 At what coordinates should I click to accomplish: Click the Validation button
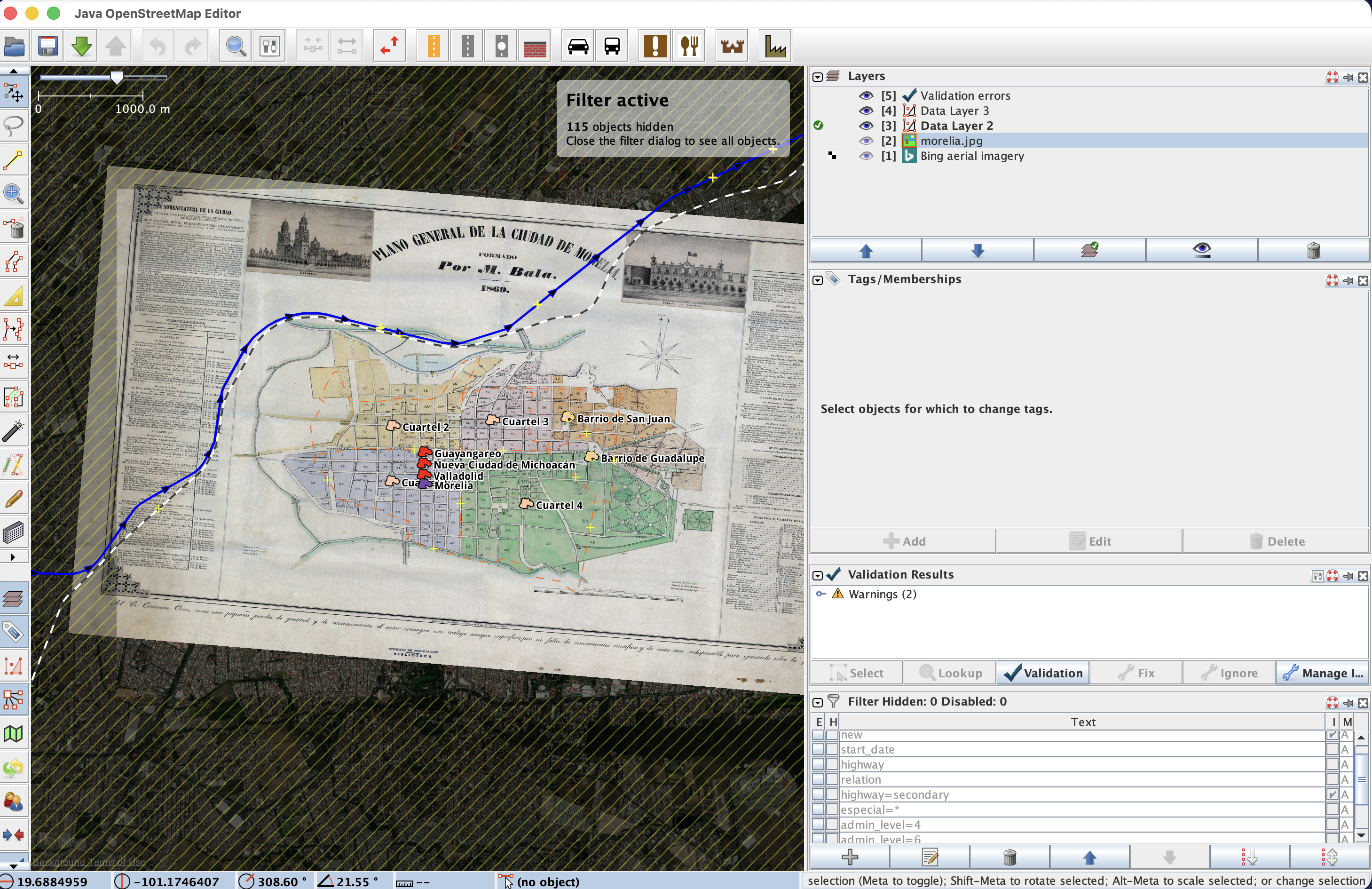tap(1043, 673)
